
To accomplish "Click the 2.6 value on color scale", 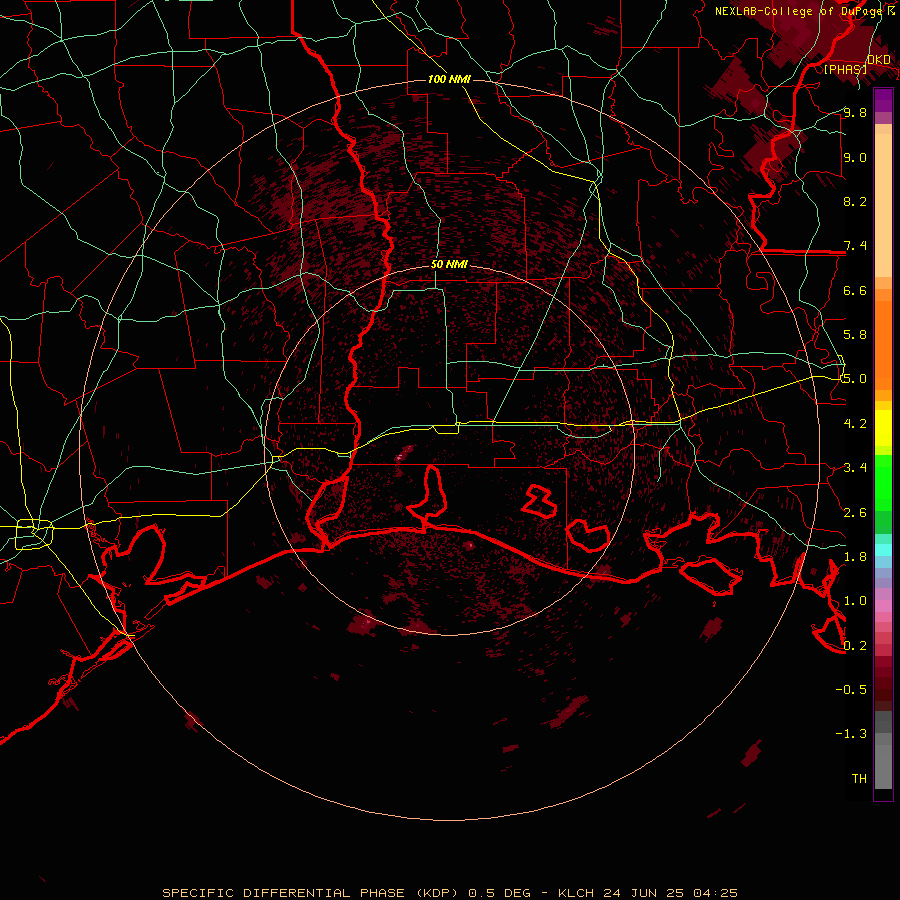I will click(855, 512).
